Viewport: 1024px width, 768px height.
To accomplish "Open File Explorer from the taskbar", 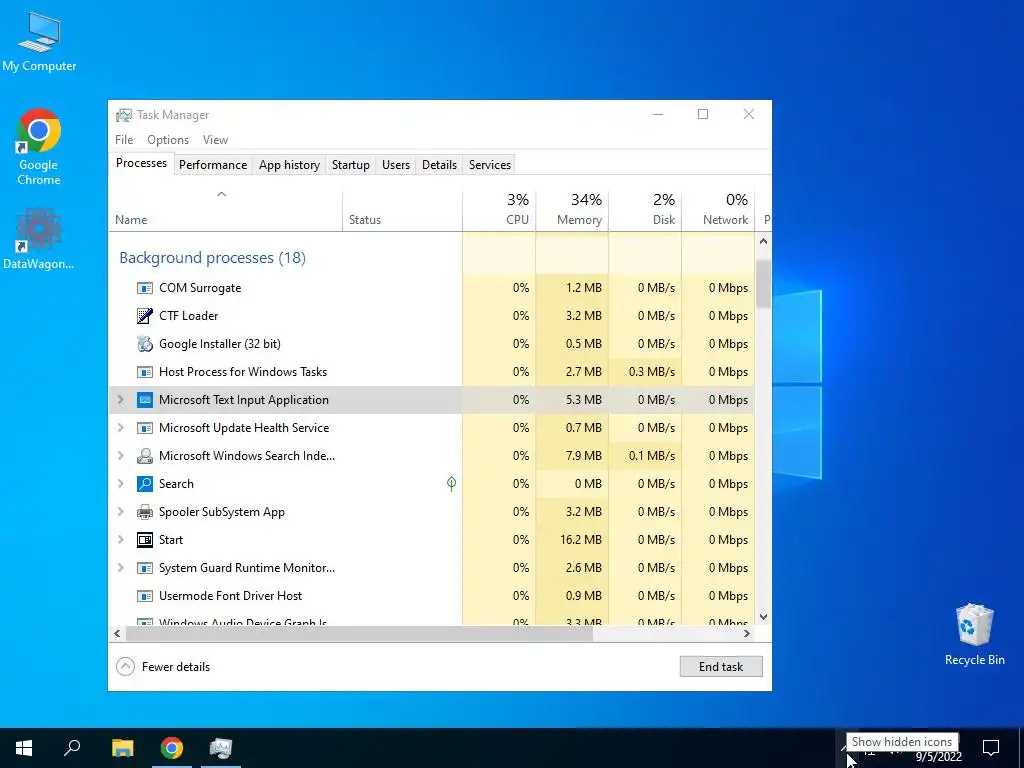I will coord(122,748).
